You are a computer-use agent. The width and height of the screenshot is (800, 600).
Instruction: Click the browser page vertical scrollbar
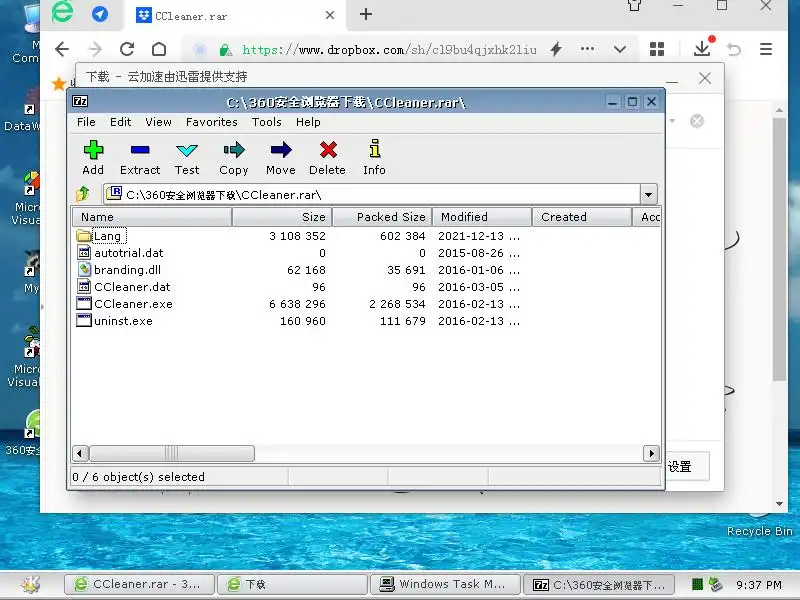(779, 249)
